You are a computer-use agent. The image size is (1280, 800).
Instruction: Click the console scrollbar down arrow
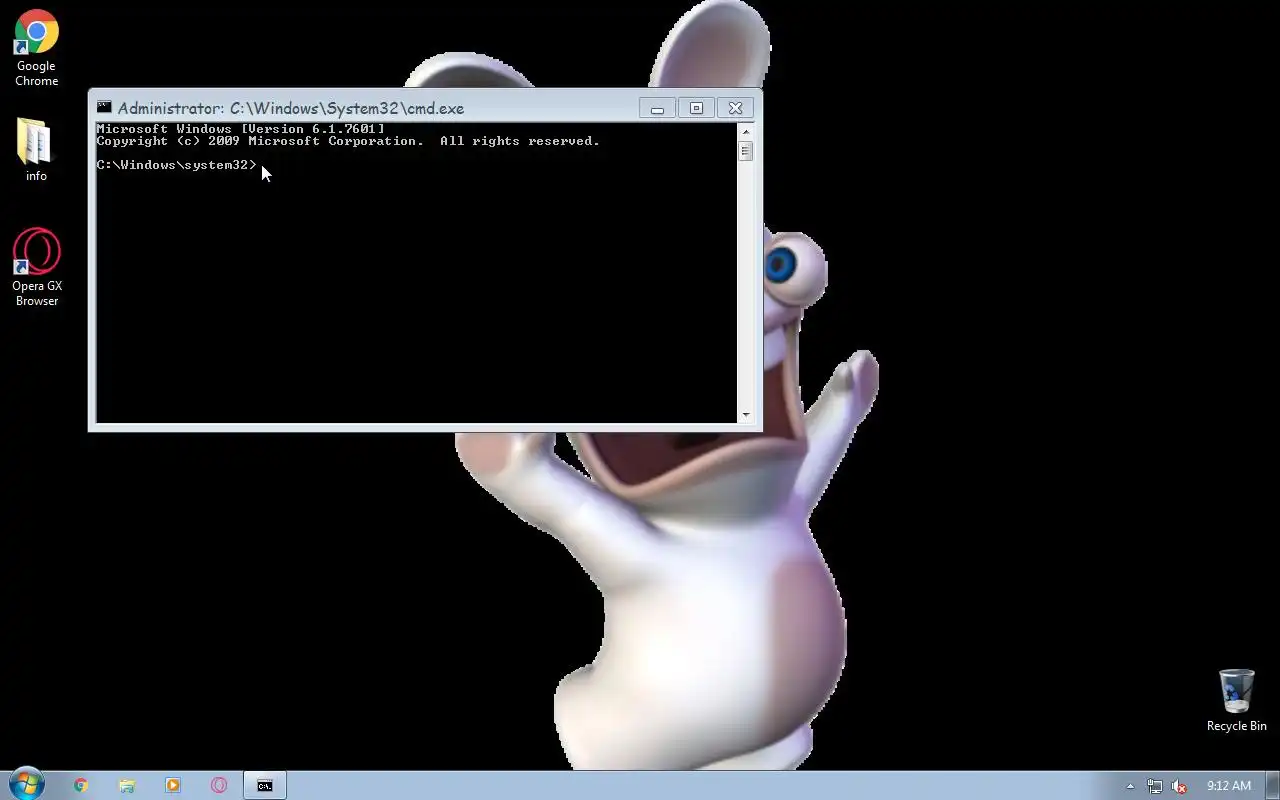coord(745,415)
